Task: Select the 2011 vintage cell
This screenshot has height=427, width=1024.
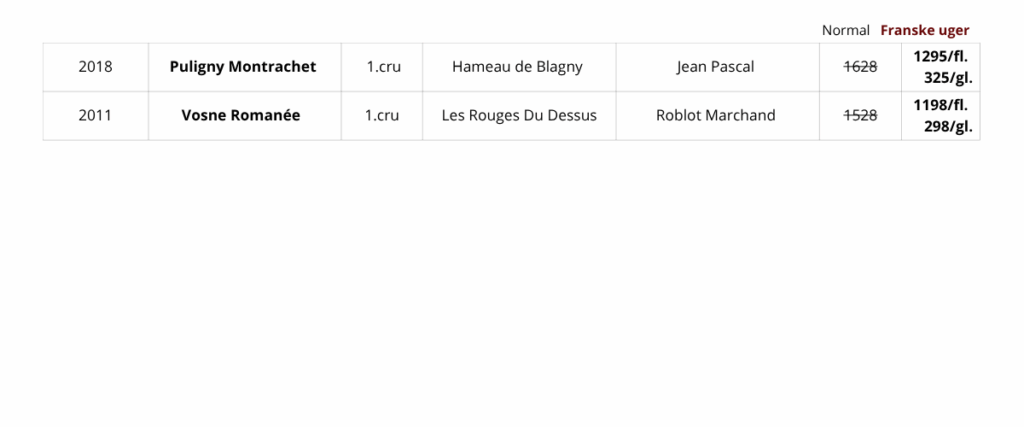Action: pos(95,115)
